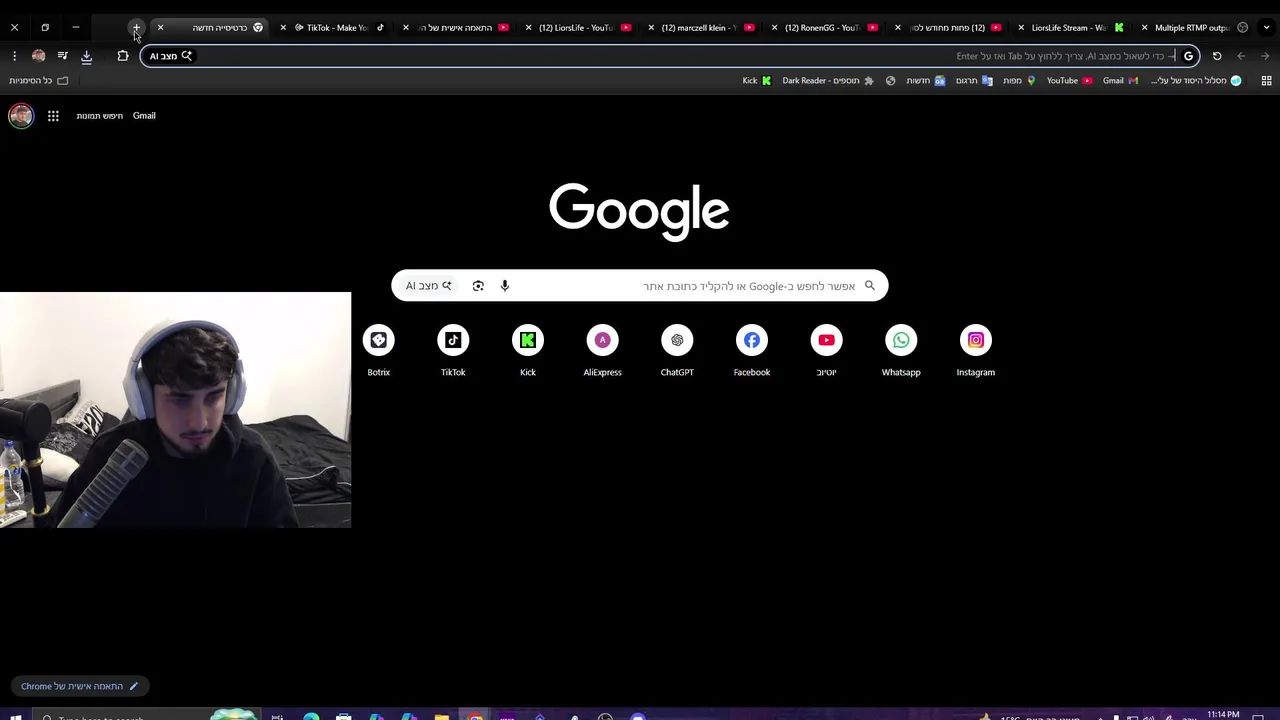The image size is (1280, 720).
Task: Switch to the פחות מחודש YouTube tab
Action: coord(949,28)
